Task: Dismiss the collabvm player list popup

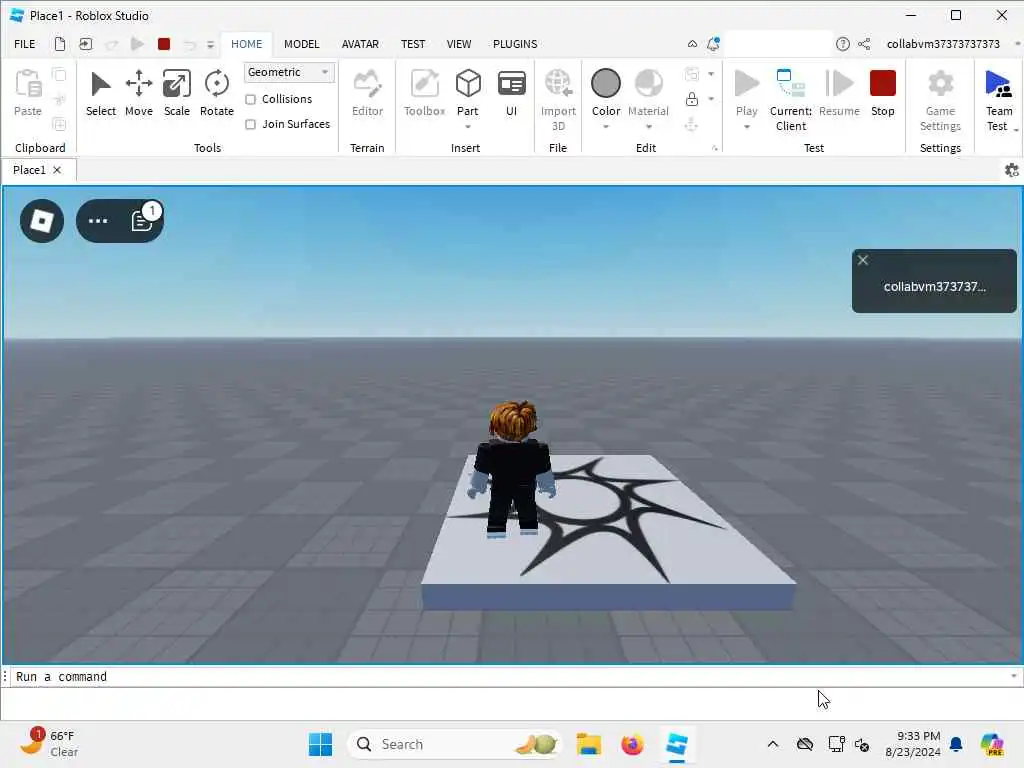Action: point(863,260)
